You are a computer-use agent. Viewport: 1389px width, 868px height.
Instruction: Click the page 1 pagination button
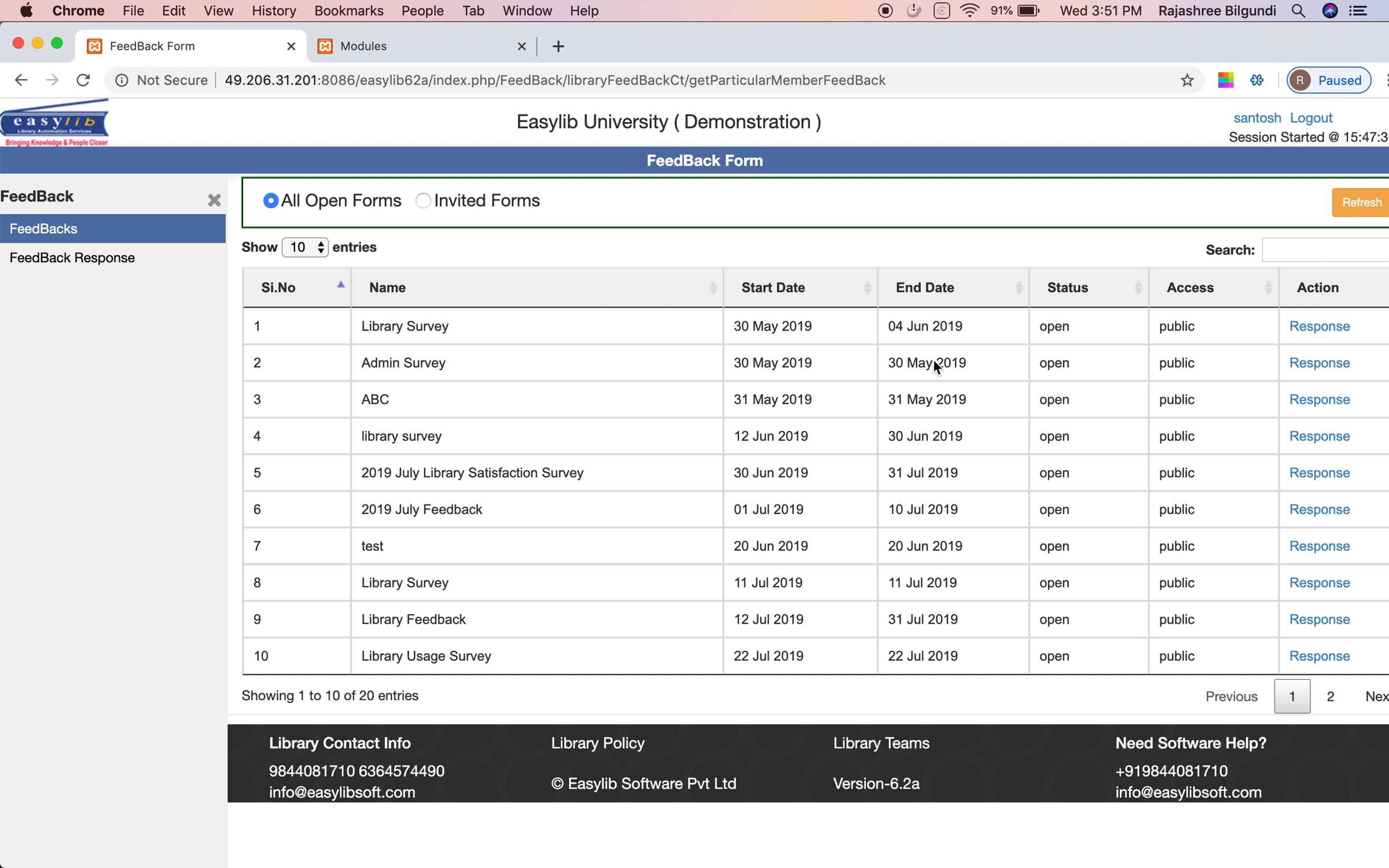pyautogui.click(x=1292, y=696)
